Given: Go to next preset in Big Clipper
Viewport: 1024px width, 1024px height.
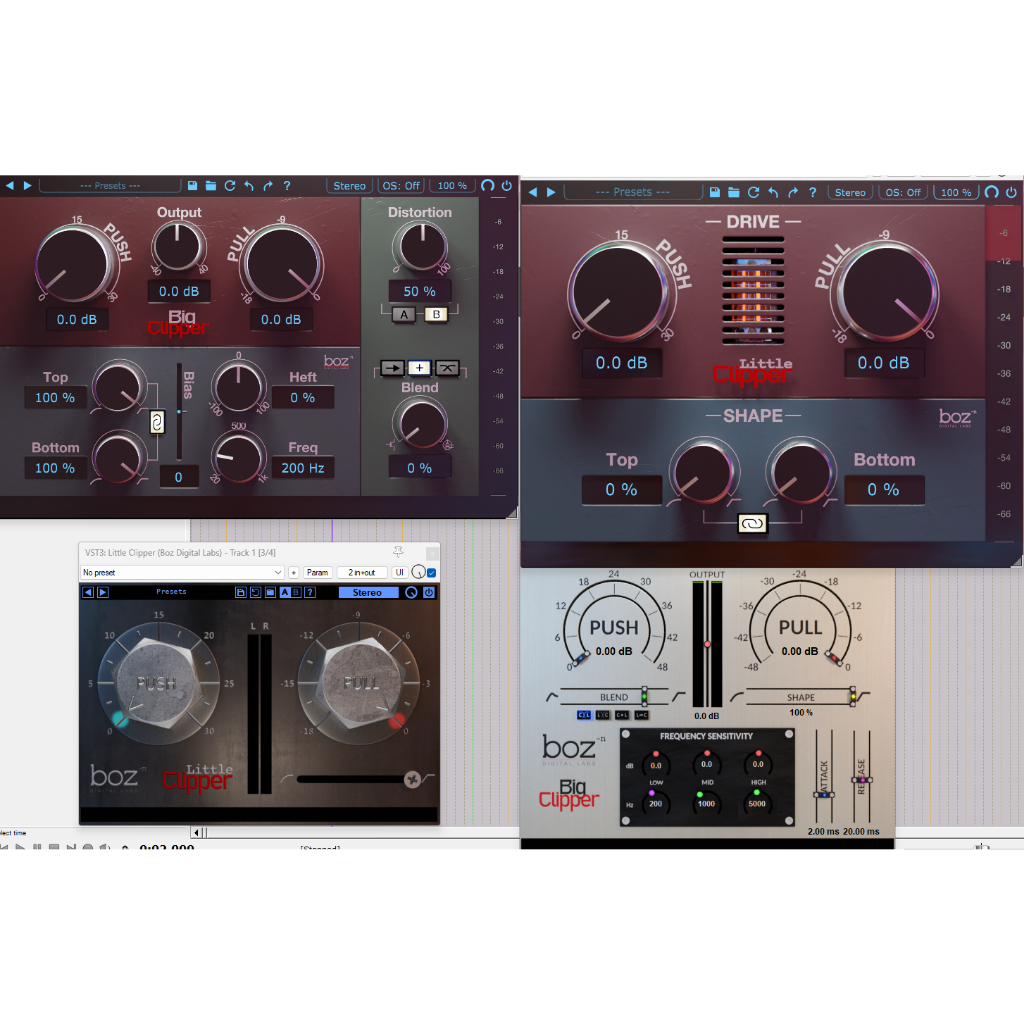Looking at the screenshot, I should click(x=27, y=186).
